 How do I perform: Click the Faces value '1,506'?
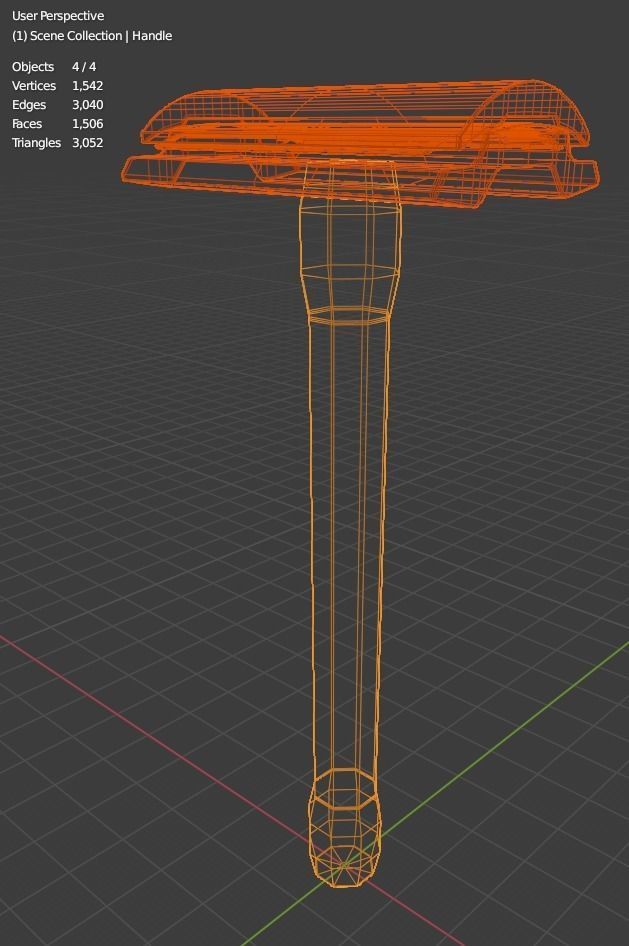pos(87,124)
